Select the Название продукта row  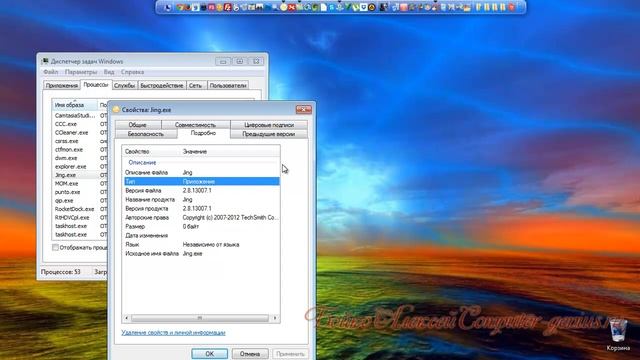(x=202, y=199)
